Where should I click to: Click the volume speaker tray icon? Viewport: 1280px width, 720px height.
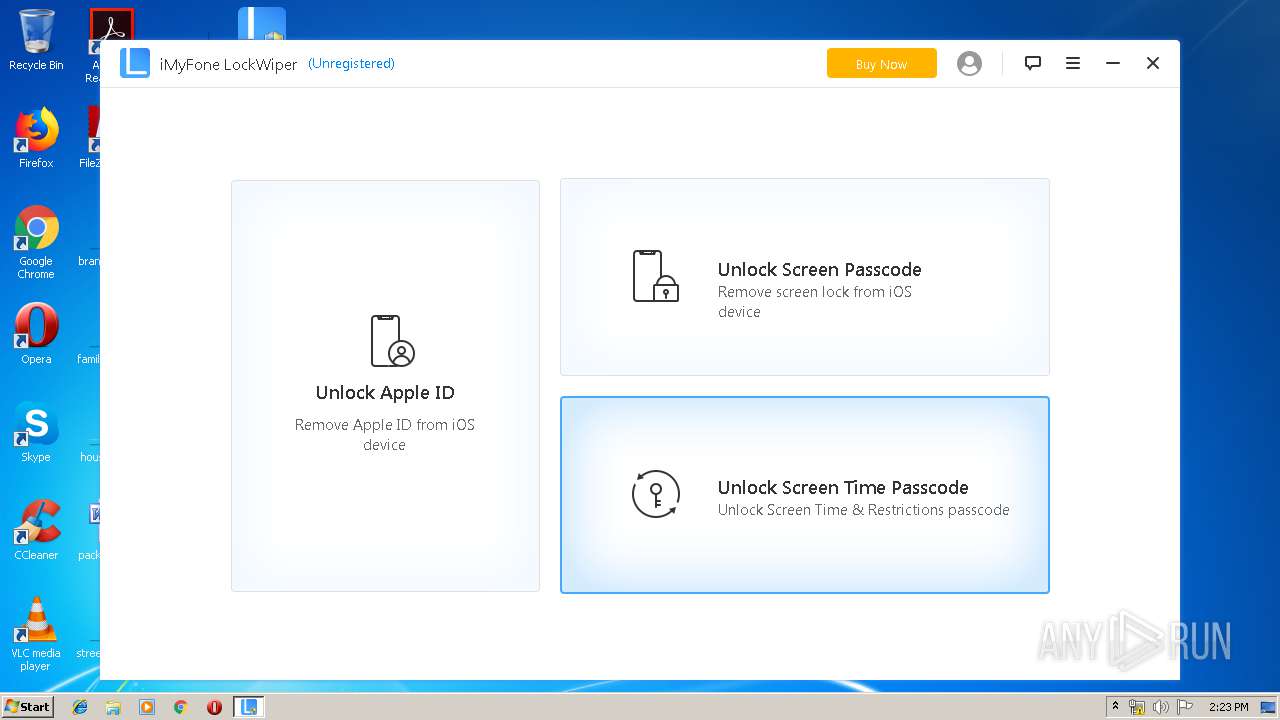click(1161, 707)
